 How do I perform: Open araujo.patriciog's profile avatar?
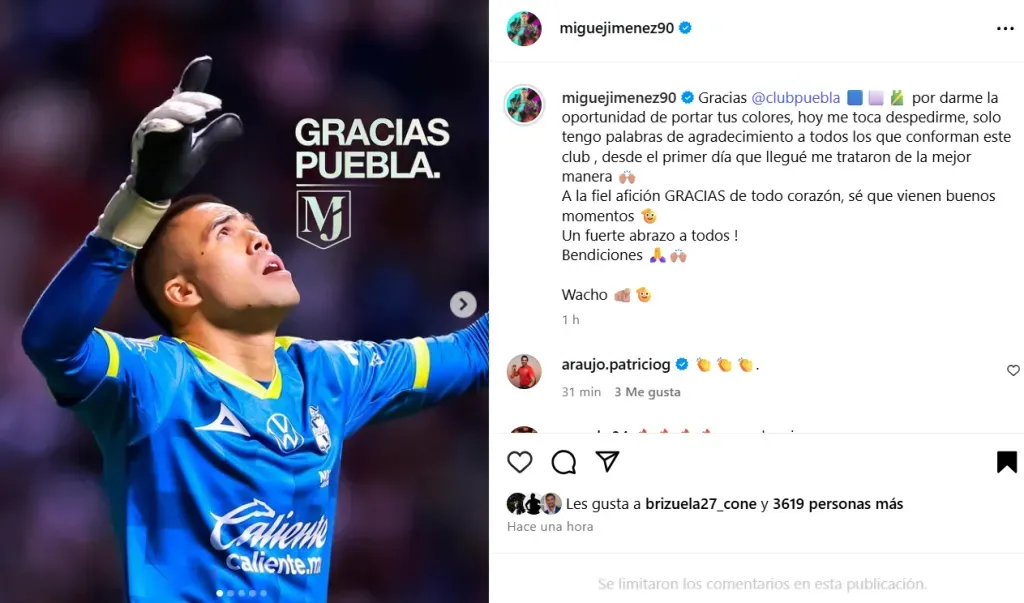coord(524,372)
